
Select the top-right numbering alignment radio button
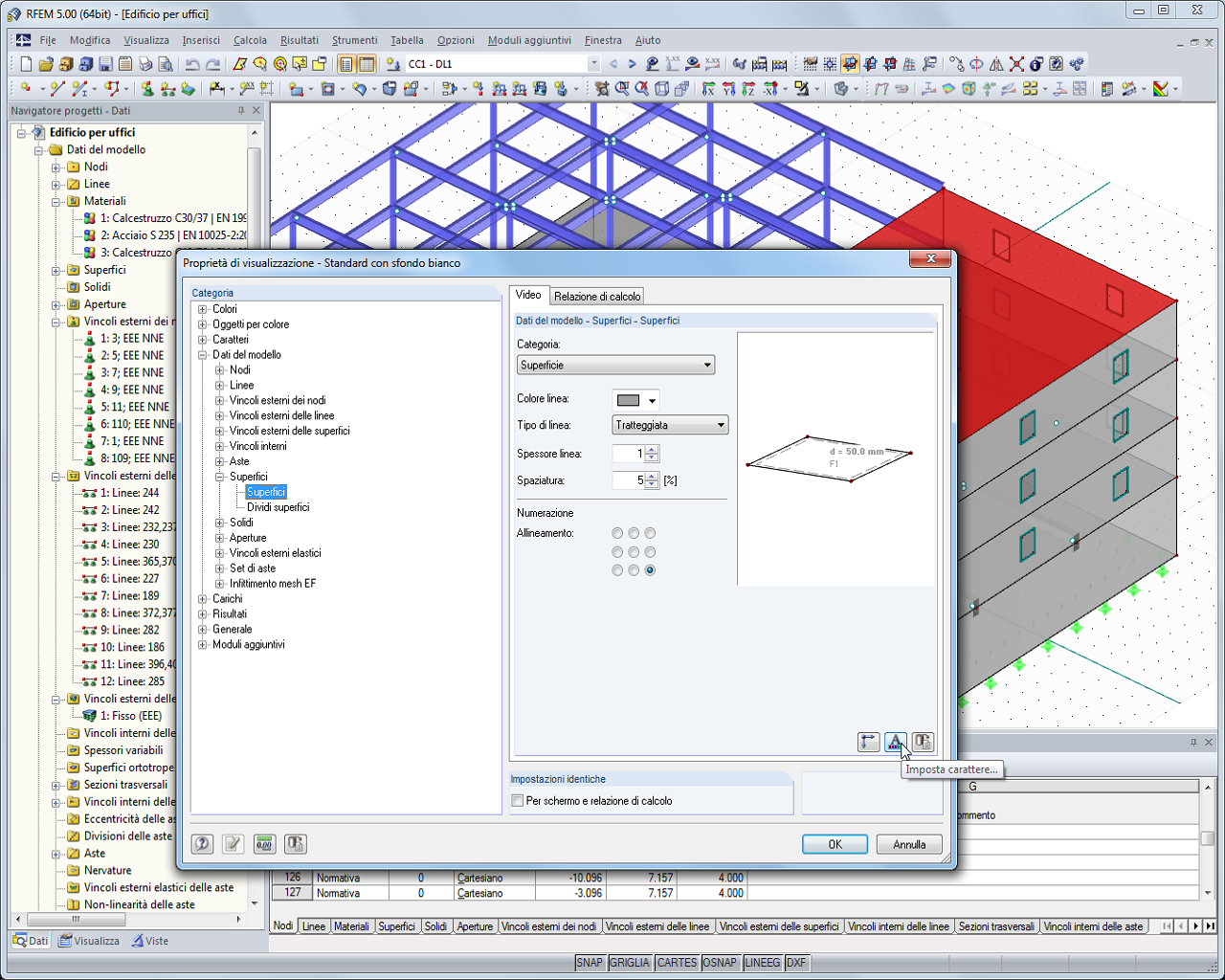[650, 533]
